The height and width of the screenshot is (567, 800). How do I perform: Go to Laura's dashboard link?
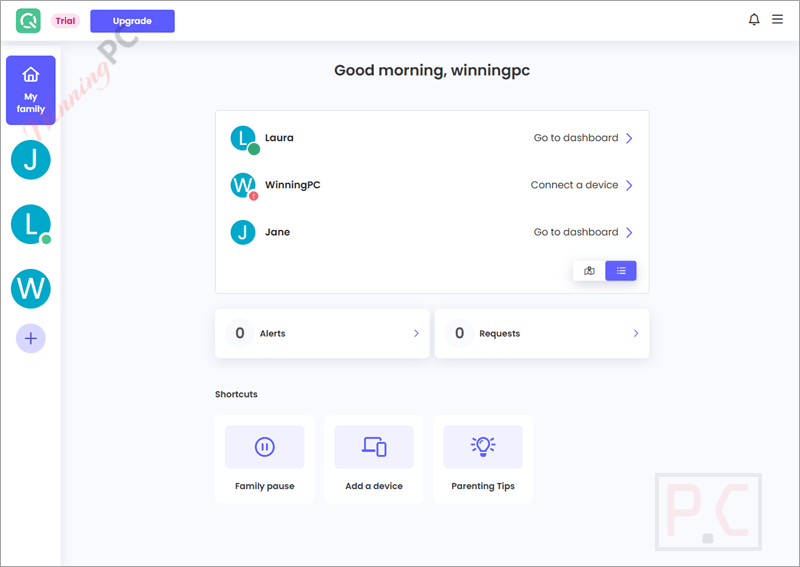click(576, 138)
